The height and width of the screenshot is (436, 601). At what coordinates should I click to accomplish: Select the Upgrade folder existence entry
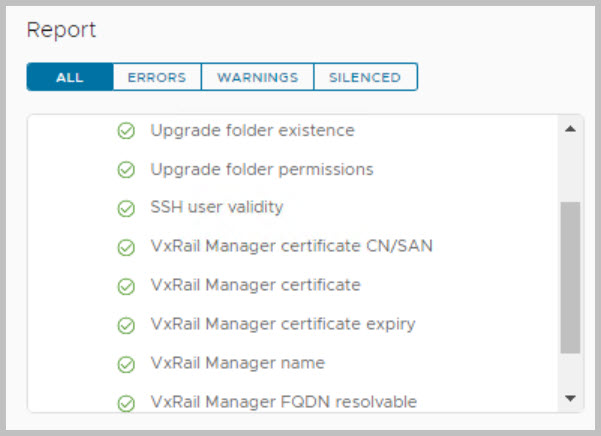coord(252,130)
